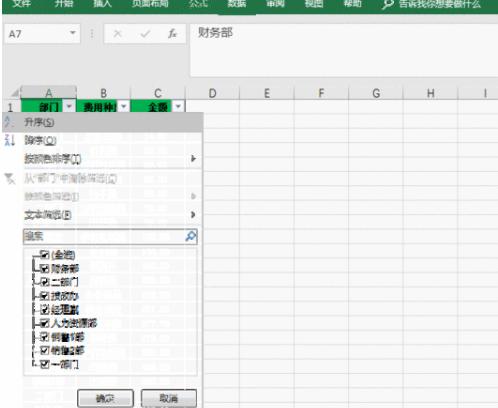Click the fx insert function icon
Screen dimensions: 498x408
pyautogui.click(x=172, y=33)
